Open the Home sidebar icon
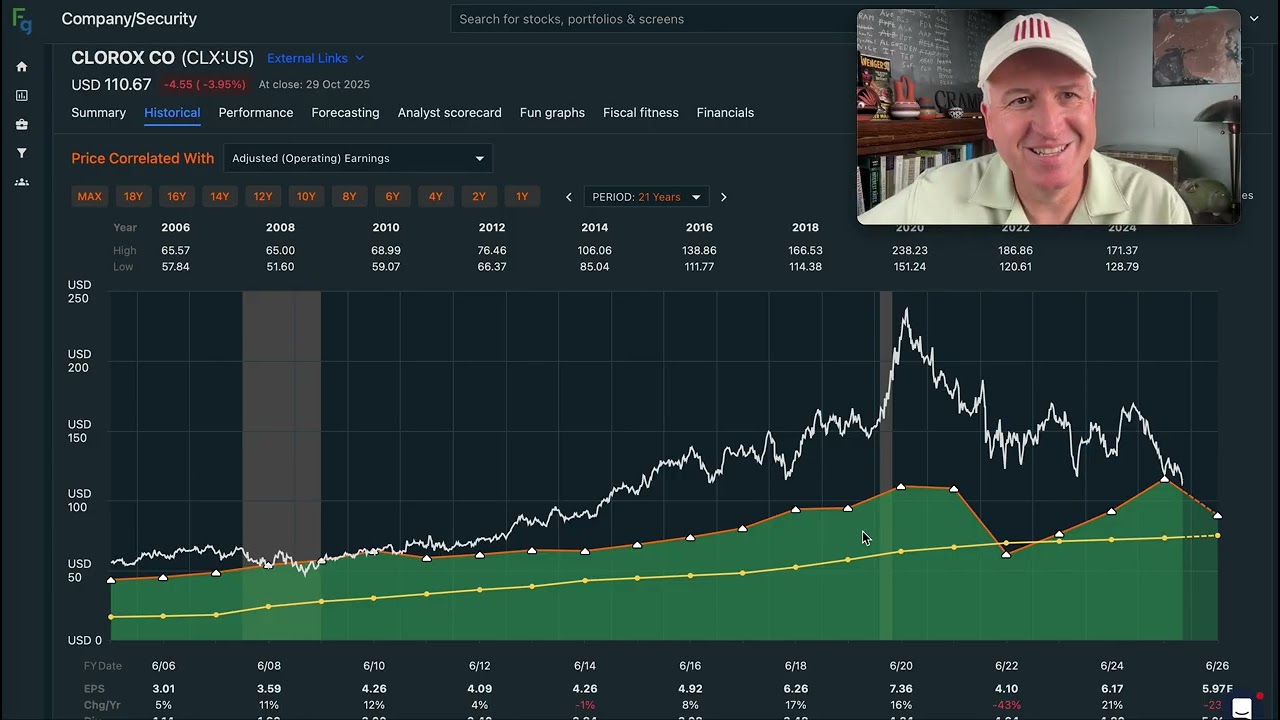Screen dimensions: 1280x720 [21, 67]
